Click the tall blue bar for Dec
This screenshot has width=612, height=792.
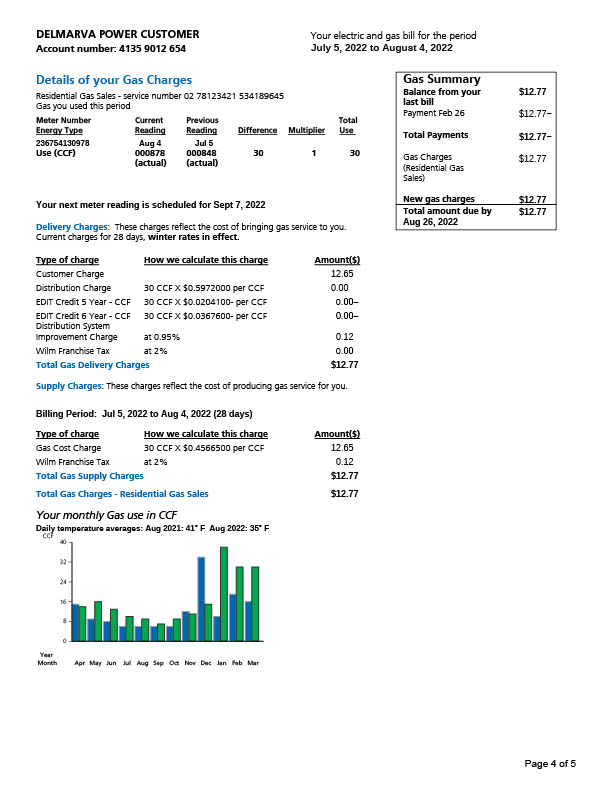[201, 598]
